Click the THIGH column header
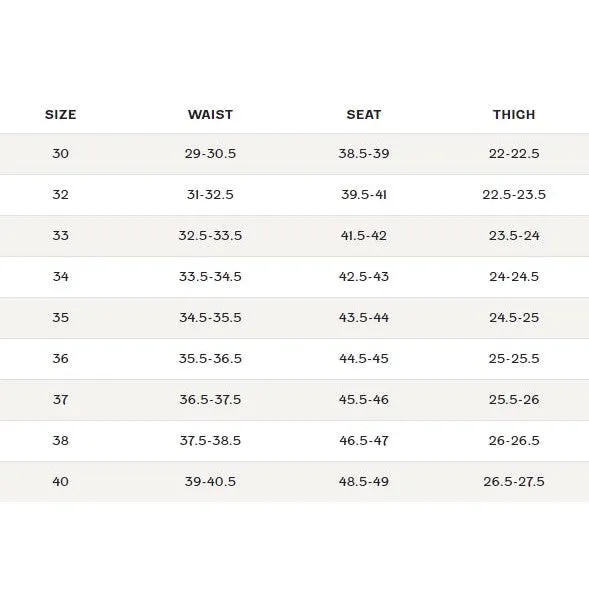 tap(514, 115)
